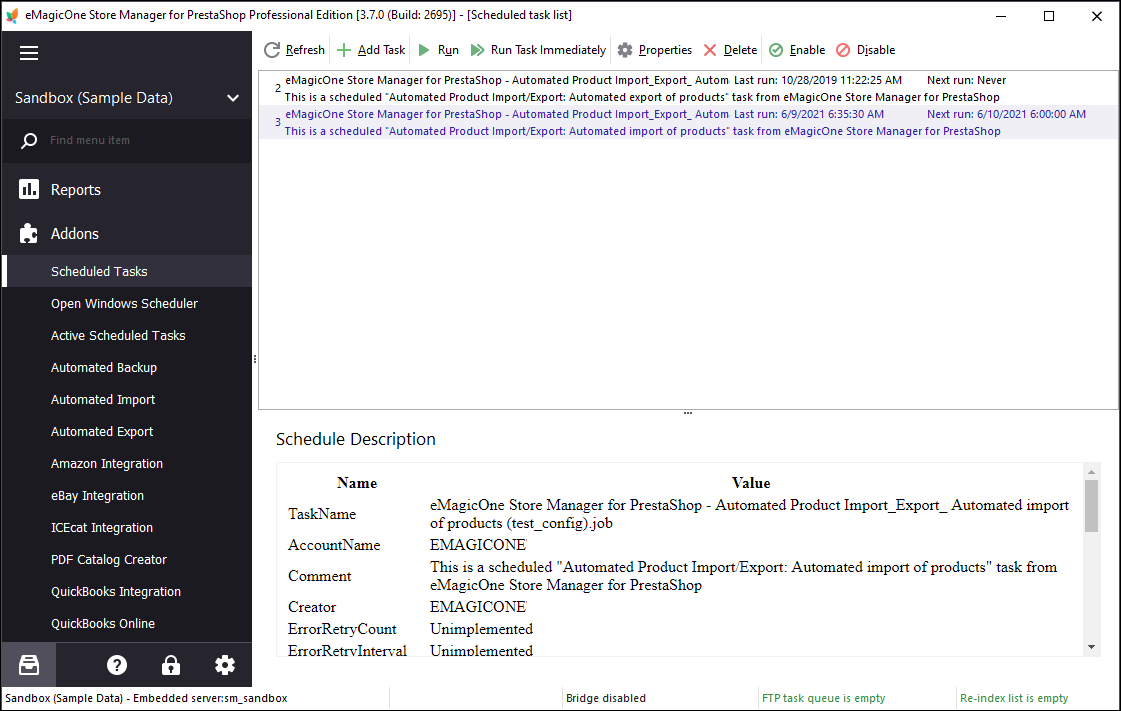Click scroll down arrow in Schedule Description
This screenshot has width=1121, height=711.
1091,647
